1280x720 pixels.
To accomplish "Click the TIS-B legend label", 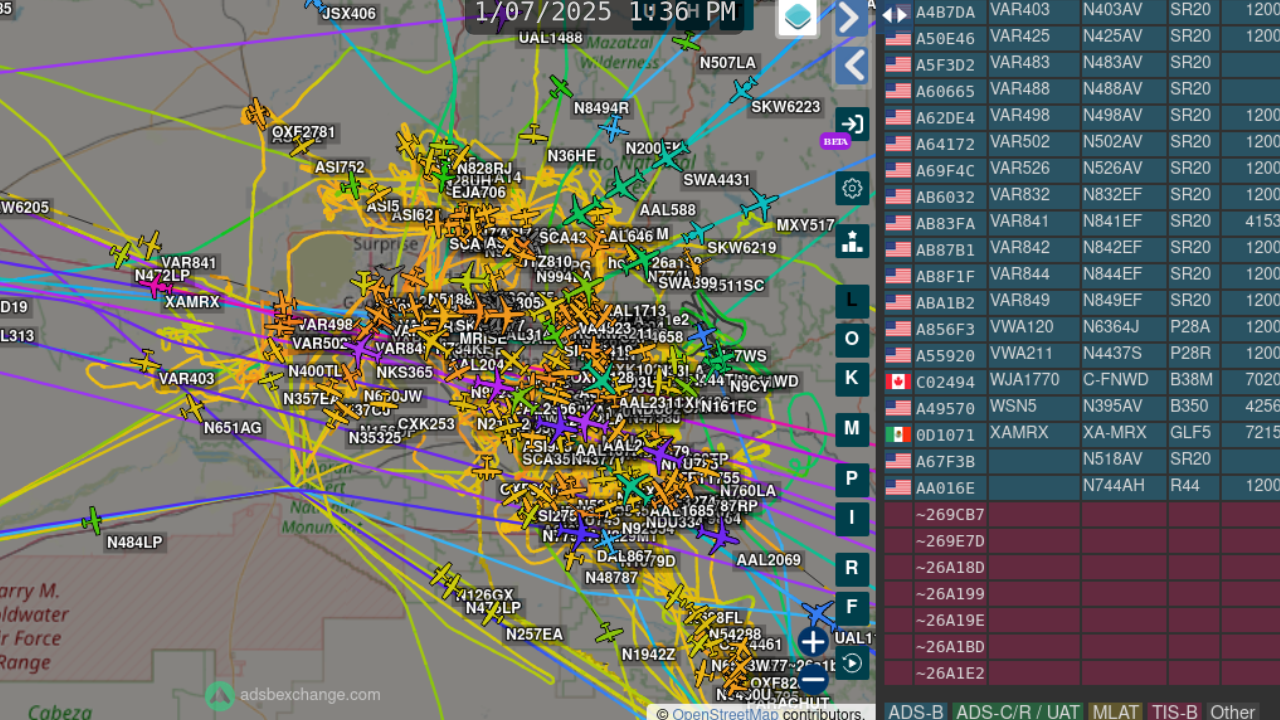I will tap(1175, 712).
